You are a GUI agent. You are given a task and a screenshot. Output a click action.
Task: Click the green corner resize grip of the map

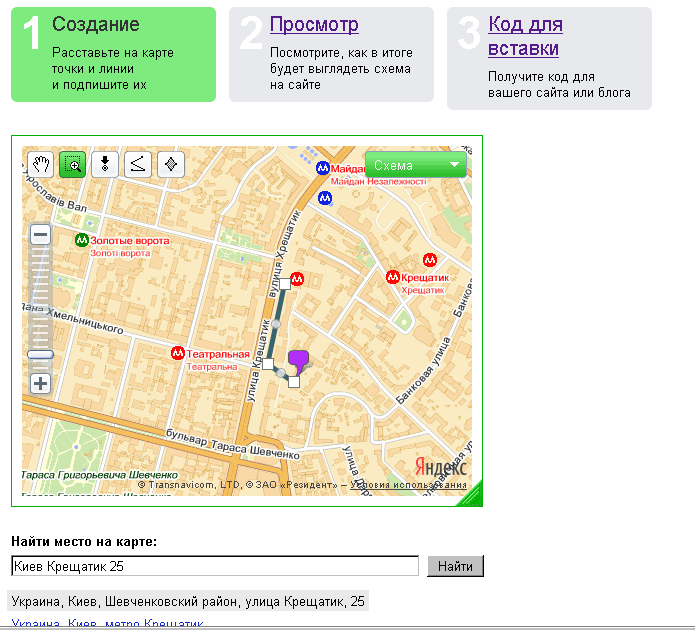[x=471, y=494]
